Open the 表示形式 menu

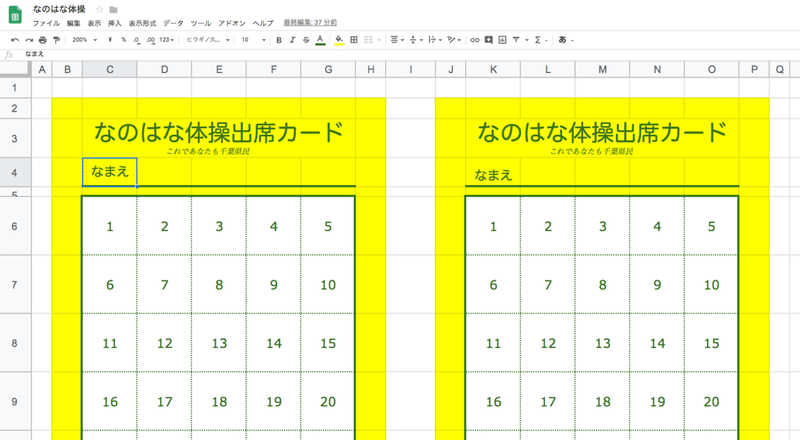(x=142, y=23)
